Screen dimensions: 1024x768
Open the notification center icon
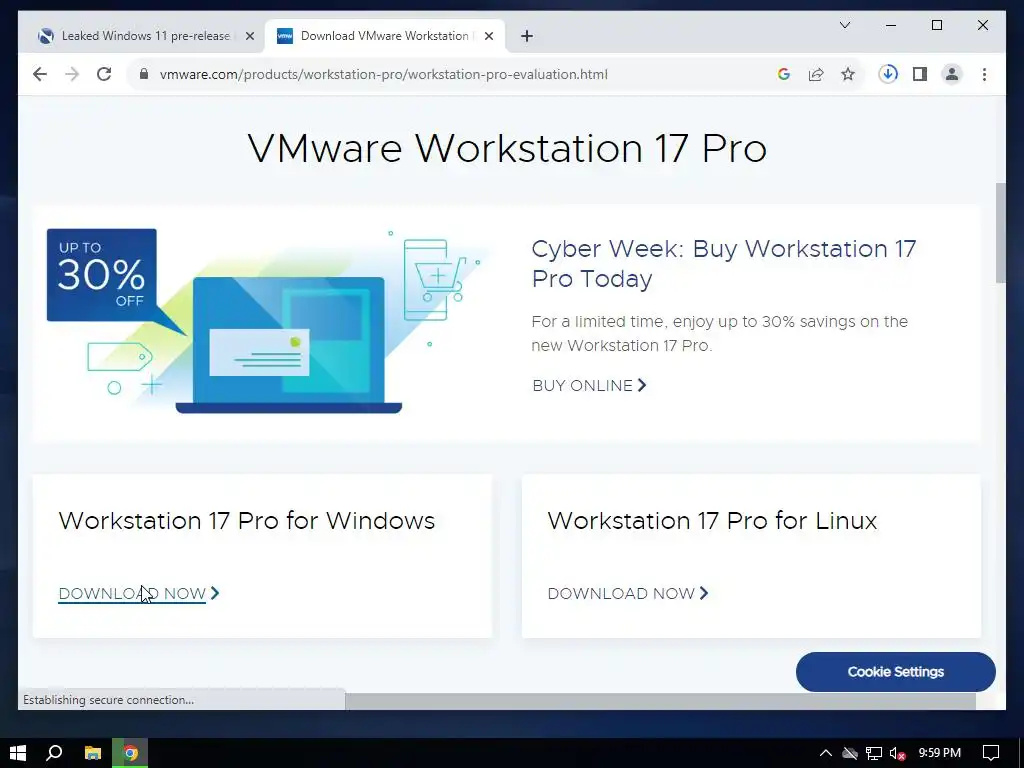pos(991,753)
